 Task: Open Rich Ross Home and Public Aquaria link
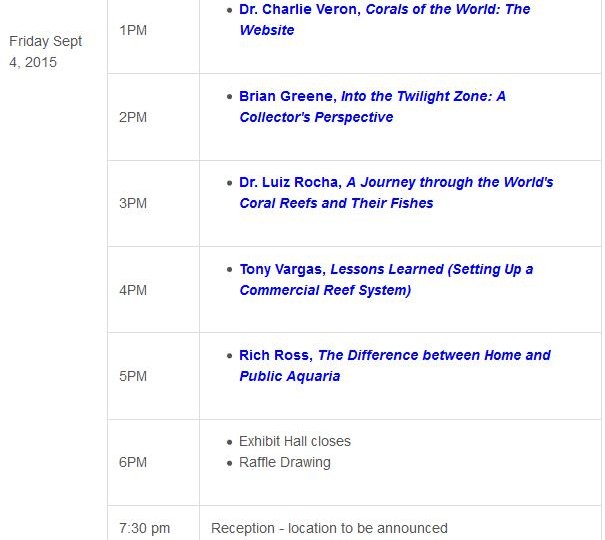click(395, 365)
